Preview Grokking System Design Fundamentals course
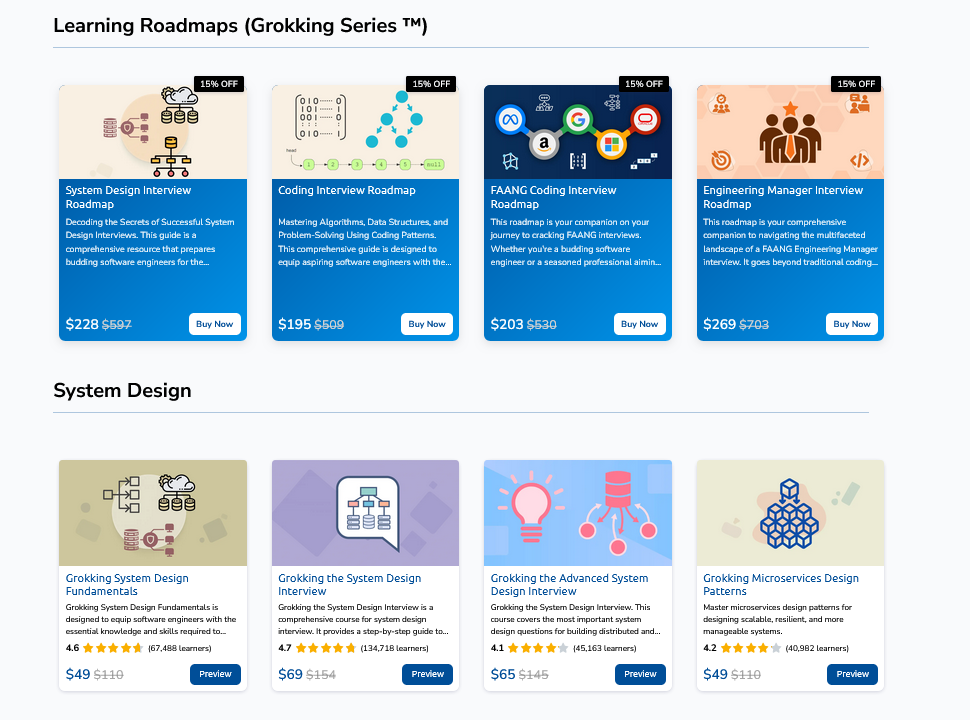 tap(215, 674)
